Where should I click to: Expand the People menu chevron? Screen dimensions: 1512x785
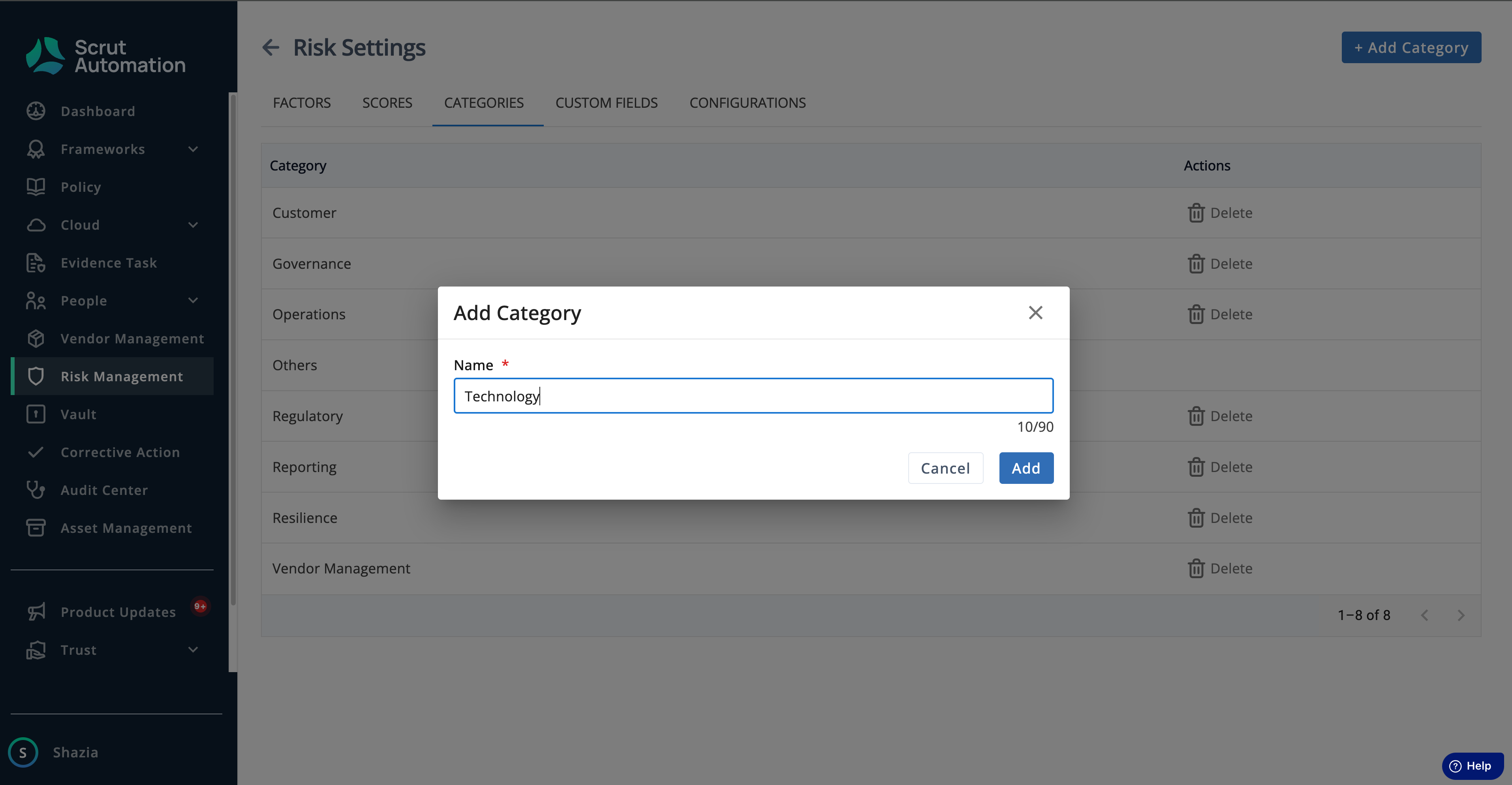tap(193, 300)
